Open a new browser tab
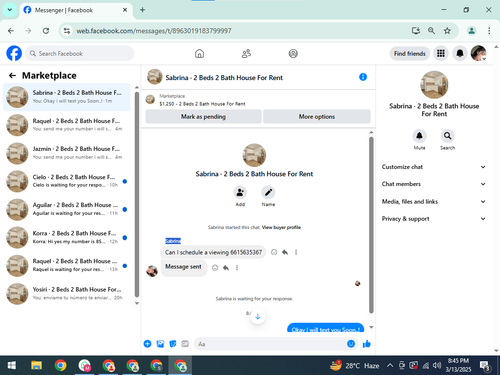The width and height of the screenshot is (500, 375). pos(142,10)
